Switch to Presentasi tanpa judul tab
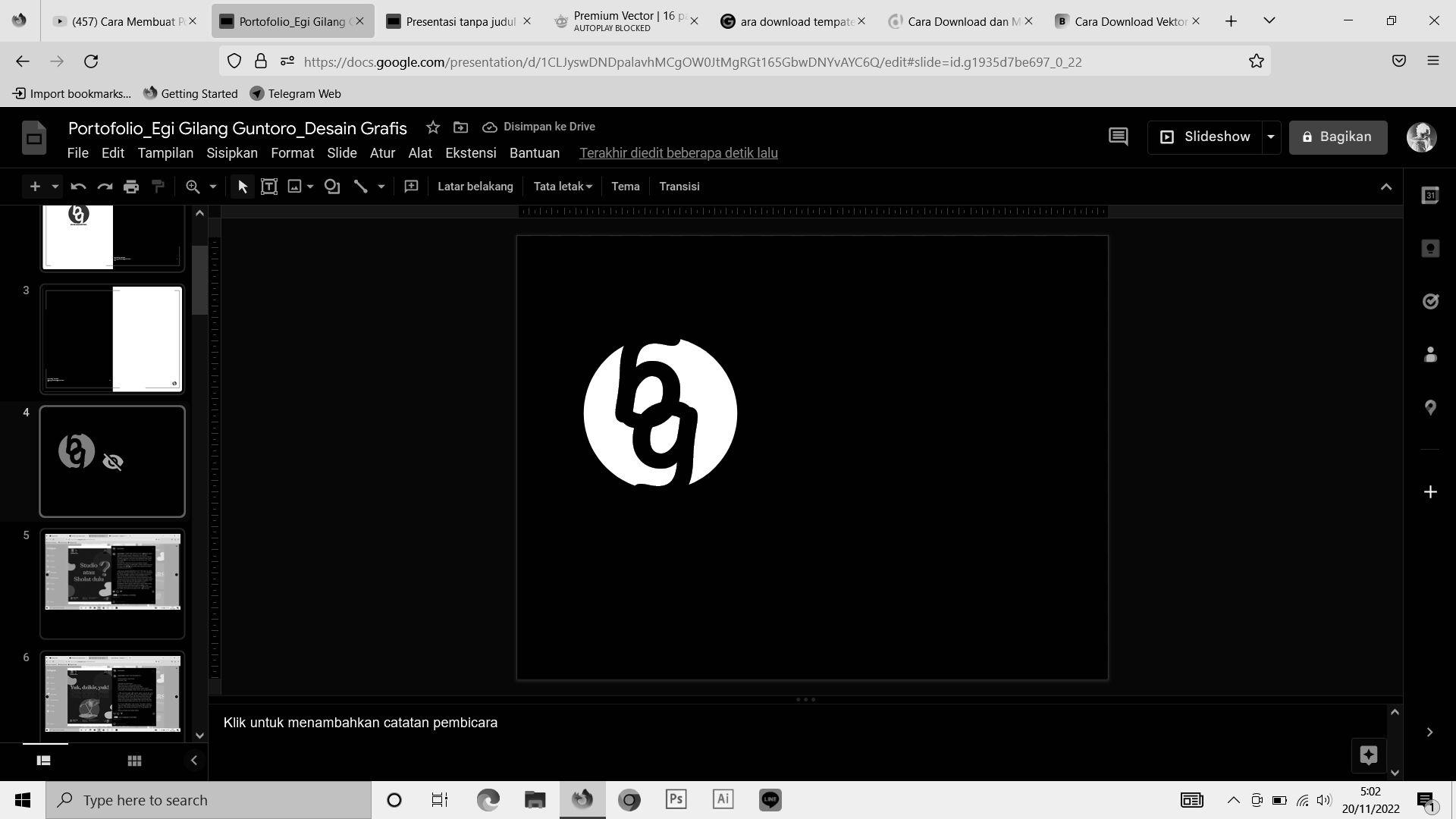Screen dimensions: 1456x819 click(459, 21)
